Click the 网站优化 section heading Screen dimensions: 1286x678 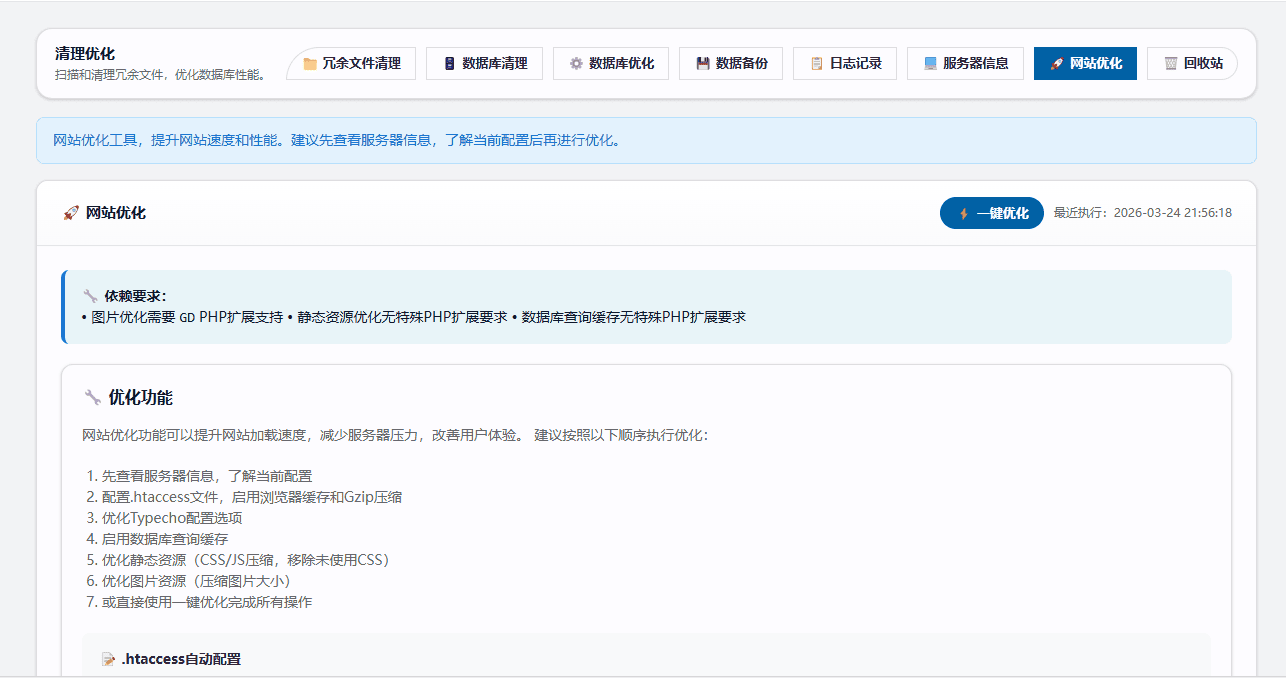[116, 213]
